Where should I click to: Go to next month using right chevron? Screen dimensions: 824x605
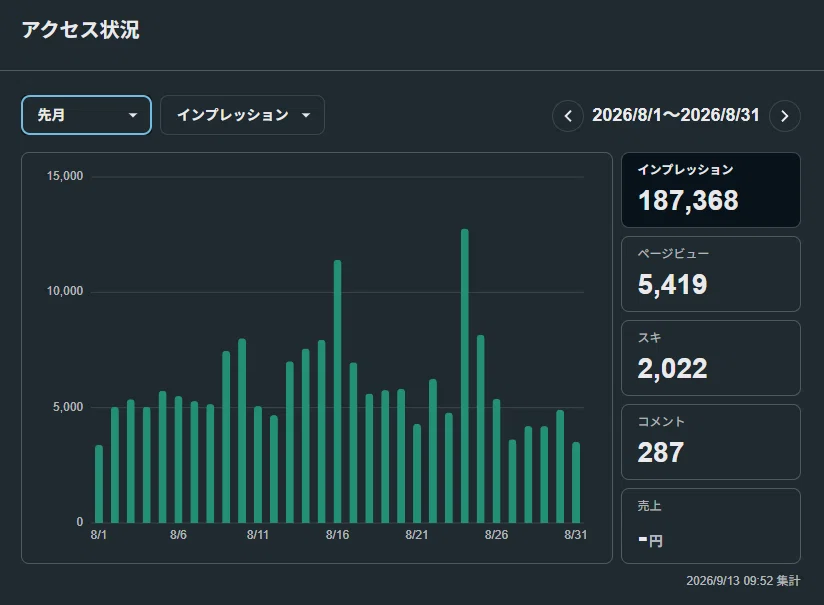coord(785,116)
